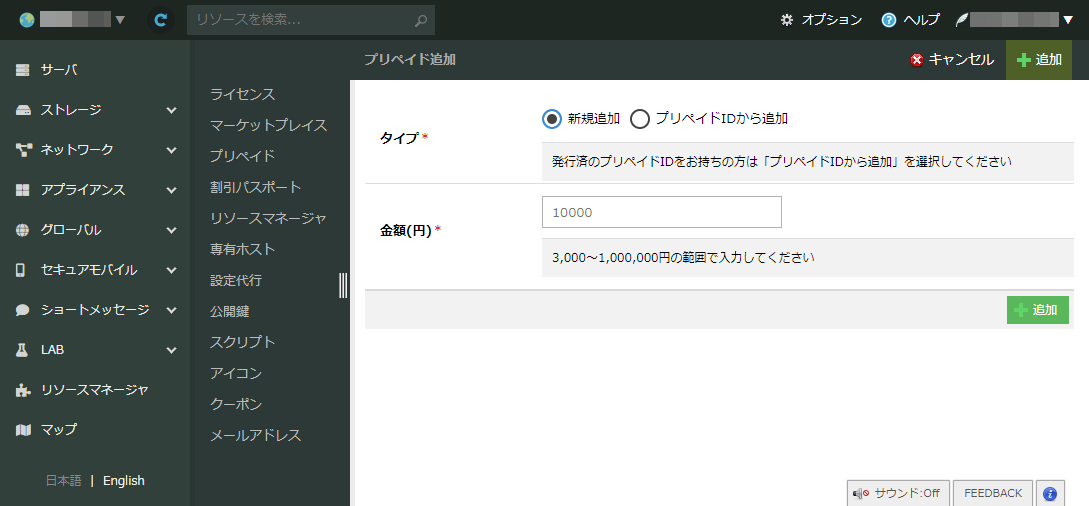Click the キャンセル button
This screenshot has width=1089, height=506.
click(951, 60)
